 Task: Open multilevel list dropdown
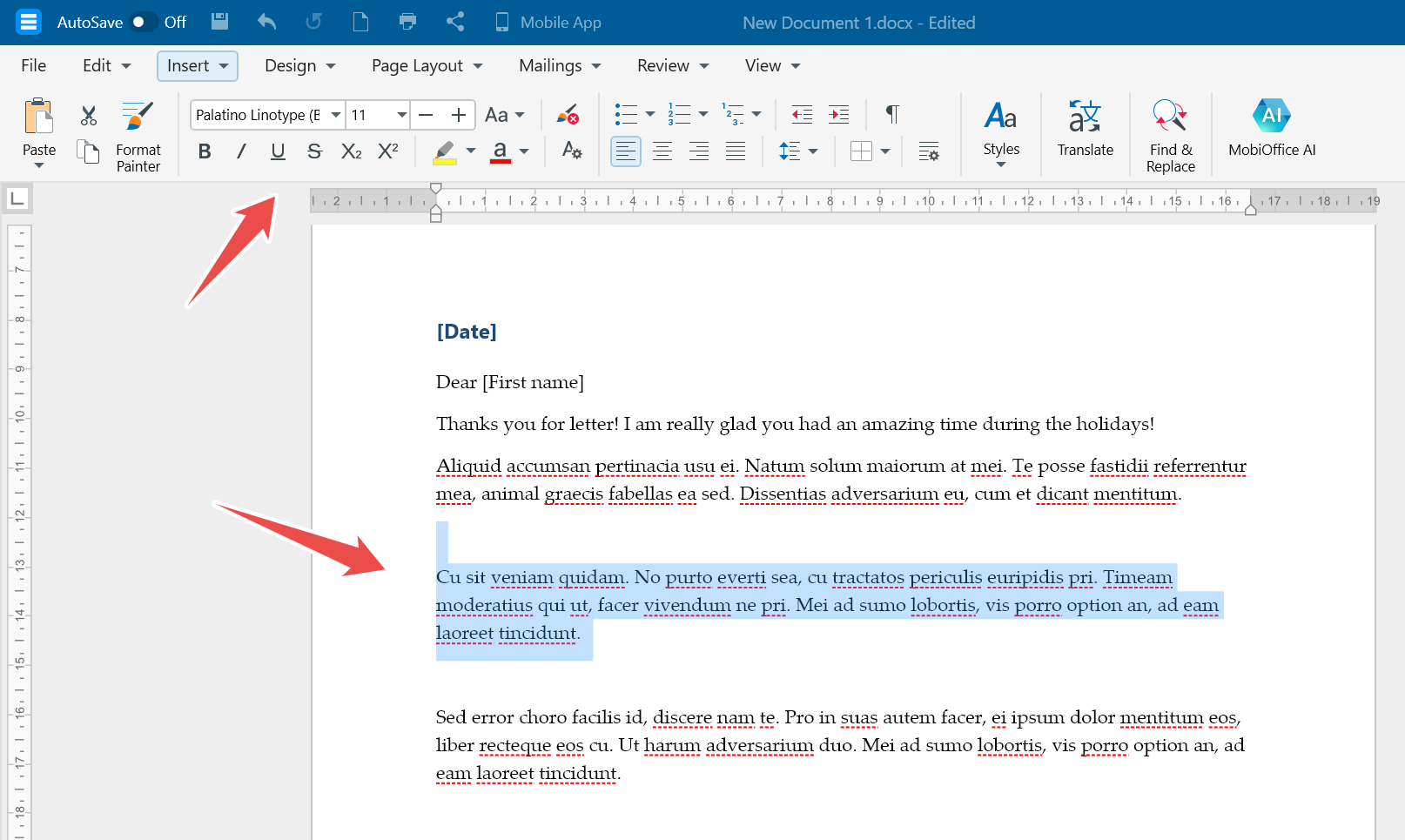click(756, 115)
